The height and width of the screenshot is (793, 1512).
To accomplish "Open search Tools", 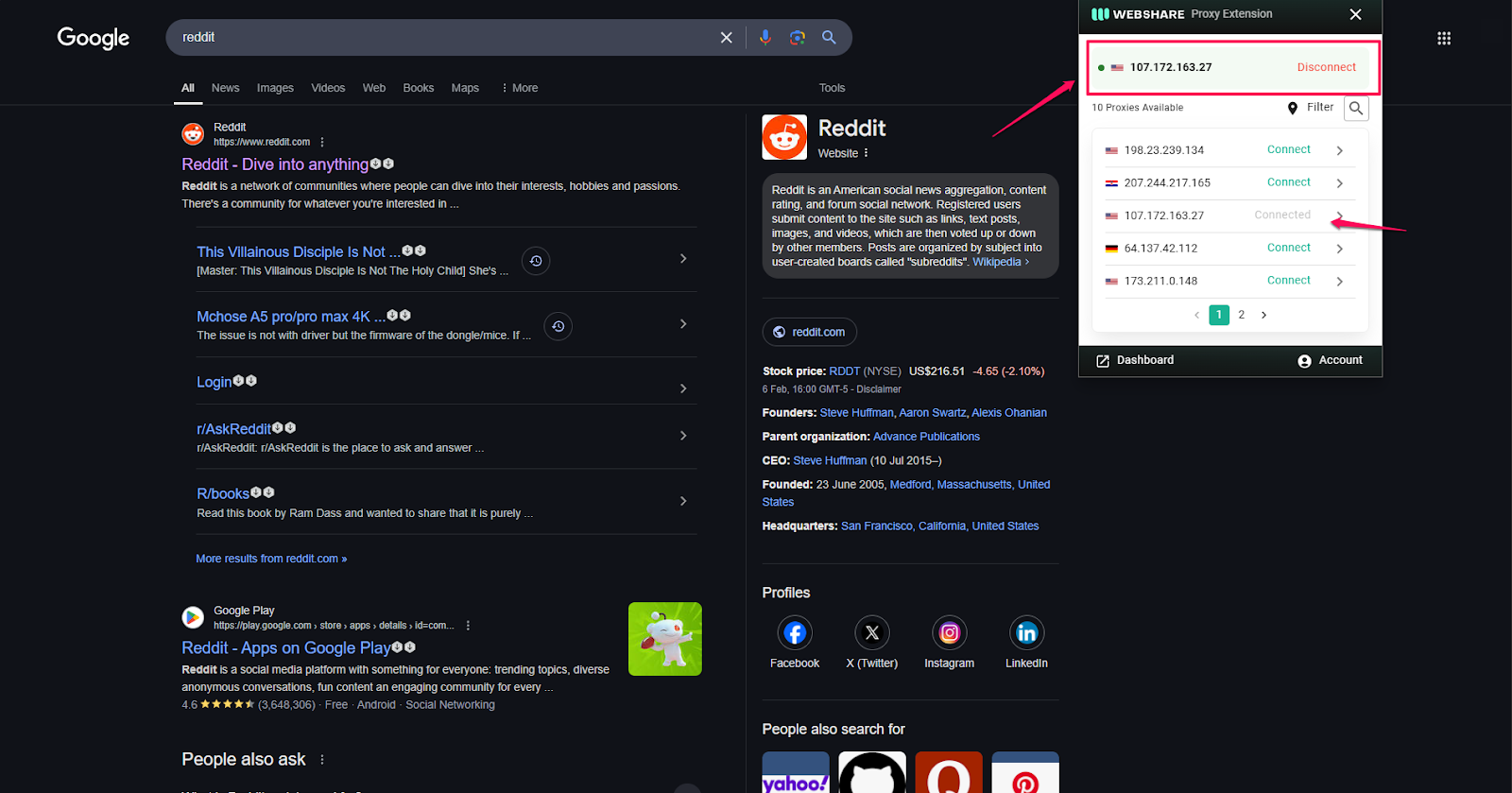I will [832, 88].
